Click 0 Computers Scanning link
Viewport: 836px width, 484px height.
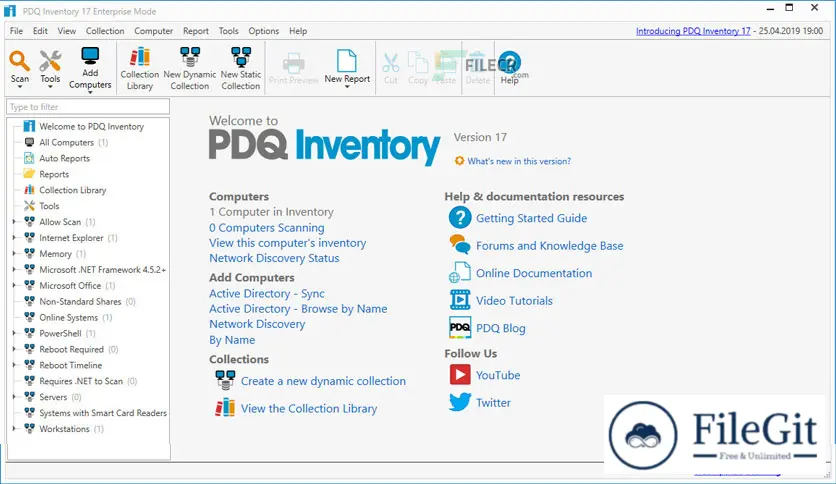tap(267, 228)
